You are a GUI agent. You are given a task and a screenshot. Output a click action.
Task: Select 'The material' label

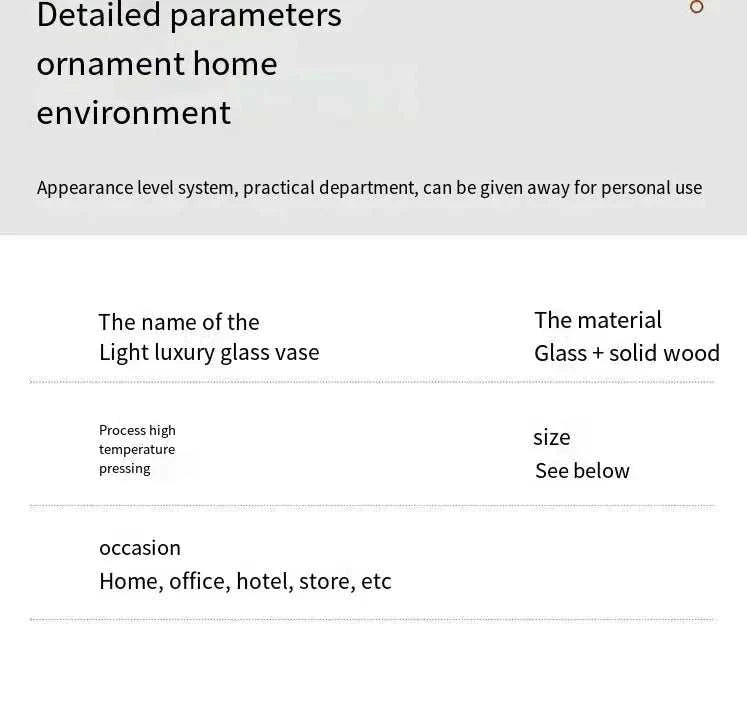point(598,320)
